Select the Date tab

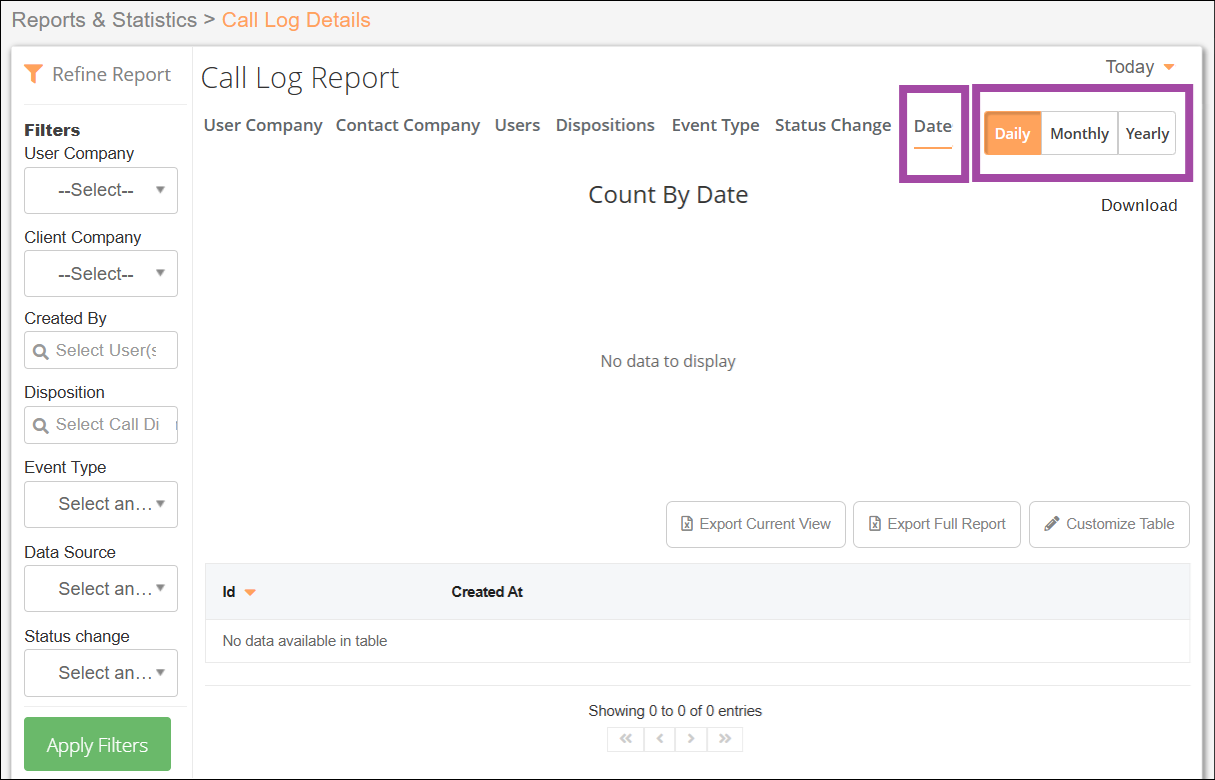point(933,126)
